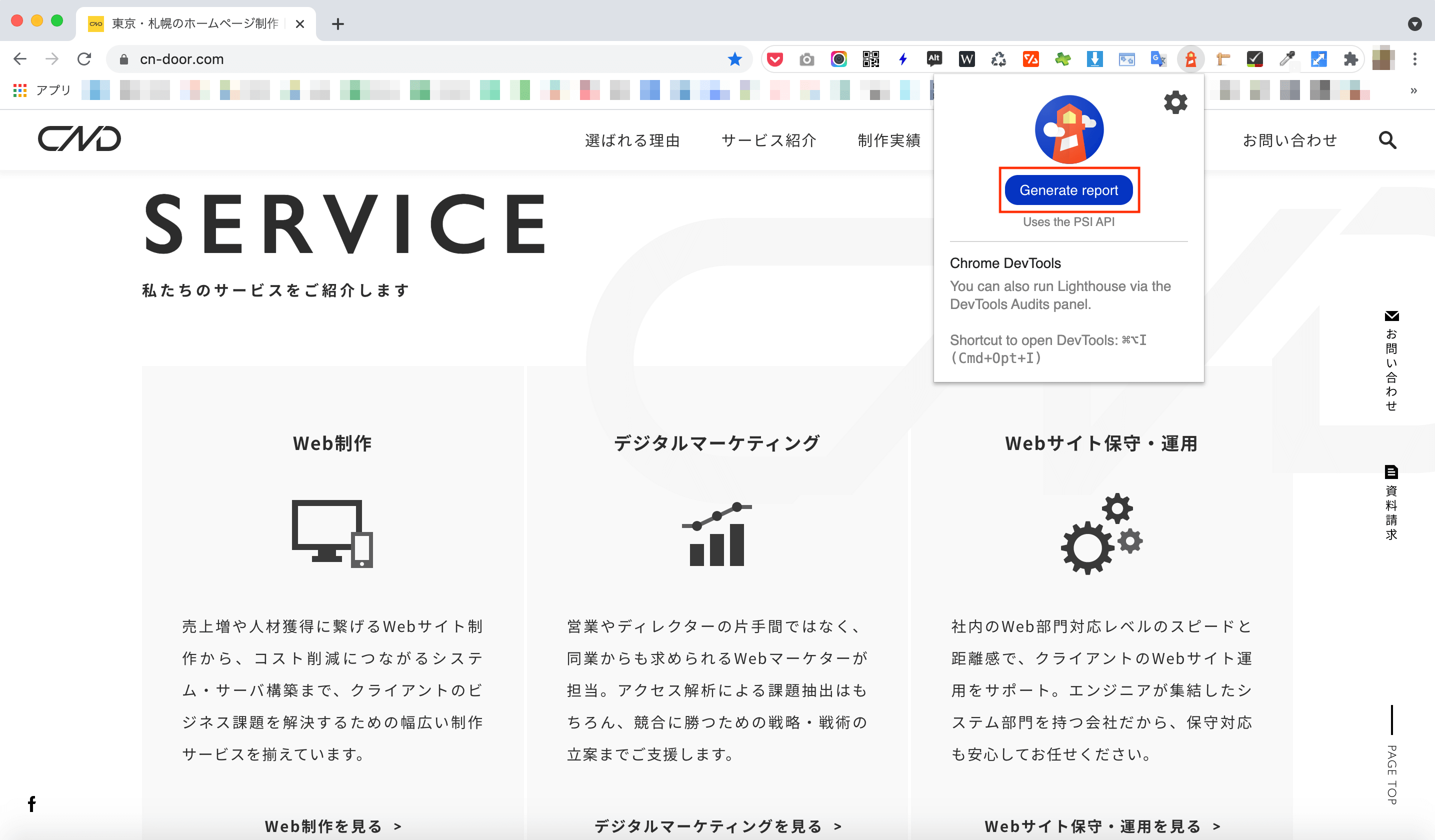Click the green cross extension icon
Image resolution: width=1435 pixels, height=840 pixels.
pyautogui.click(x=1062, y=59)
